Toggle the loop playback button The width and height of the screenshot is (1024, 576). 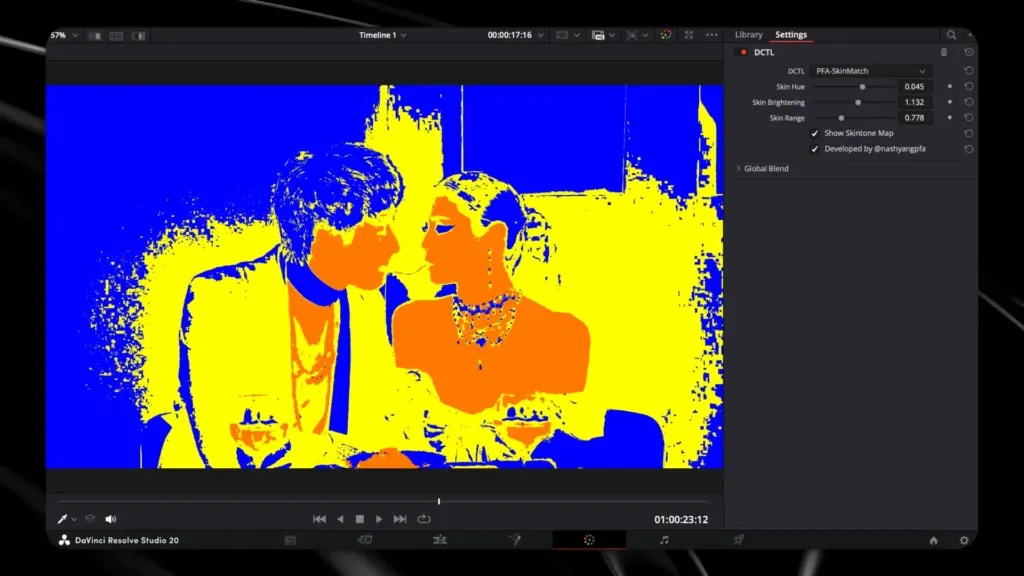424,519
